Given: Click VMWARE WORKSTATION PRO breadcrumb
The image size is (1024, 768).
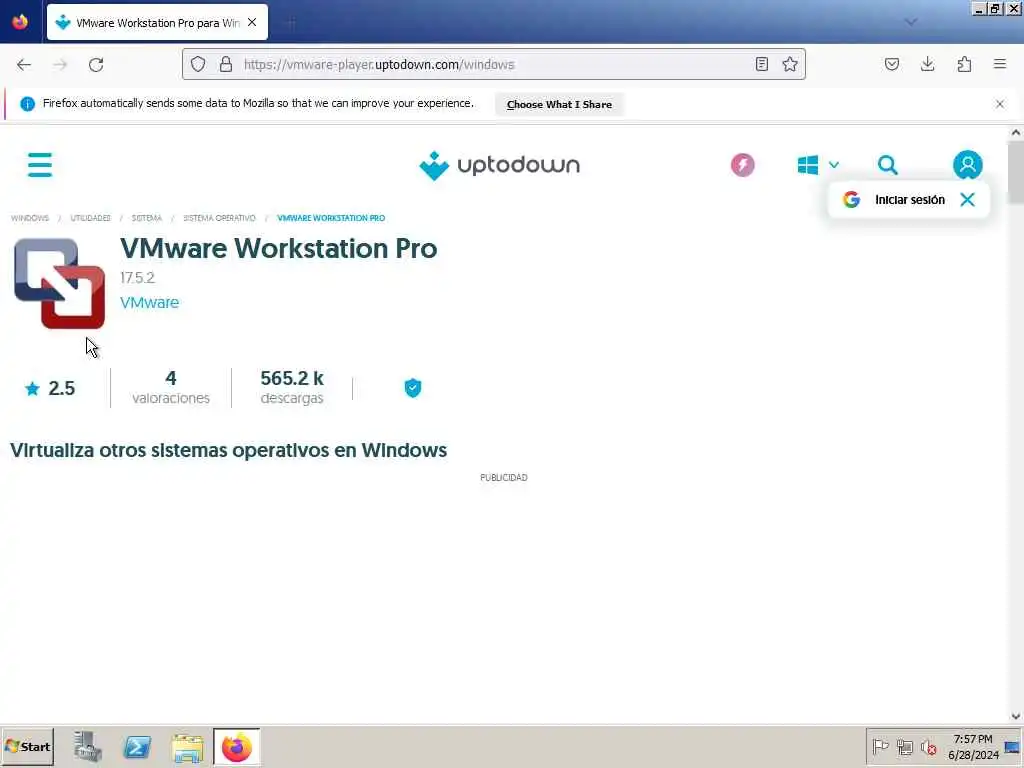Looking at the screenshot, I should click(331, 218).
